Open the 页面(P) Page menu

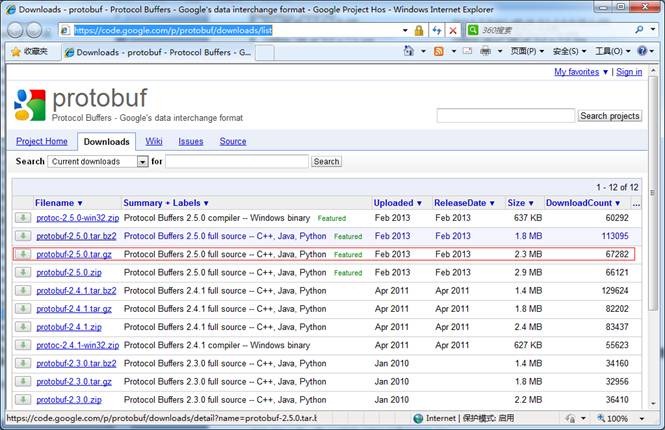527,51
